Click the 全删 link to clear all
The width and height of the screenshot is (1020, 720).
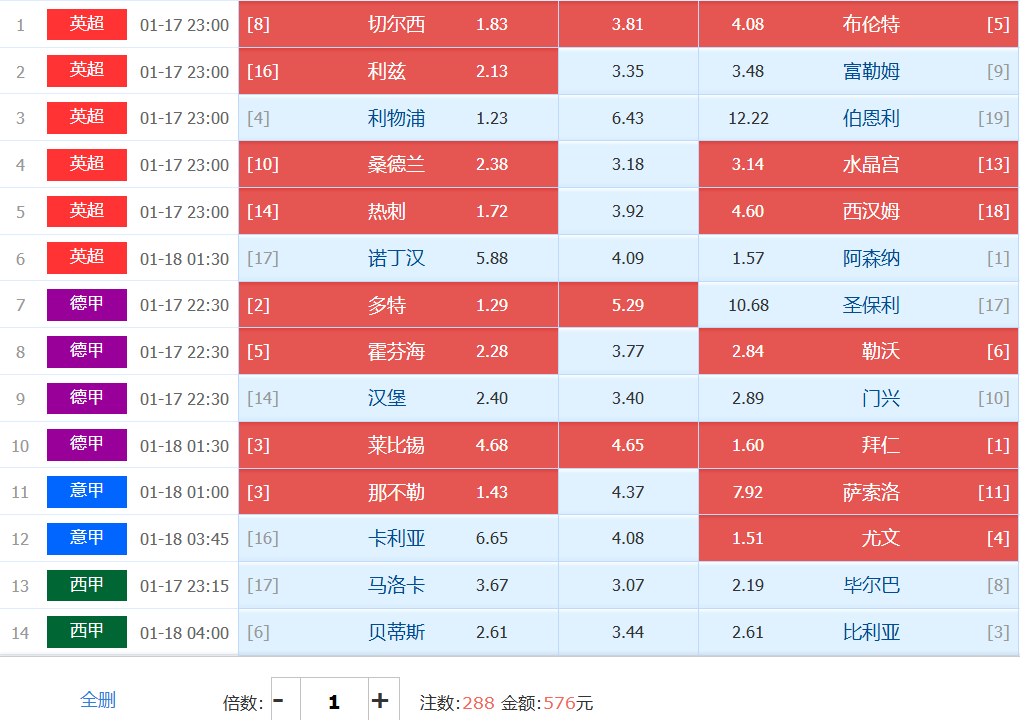pyautogui.click(x=98, y=700)
